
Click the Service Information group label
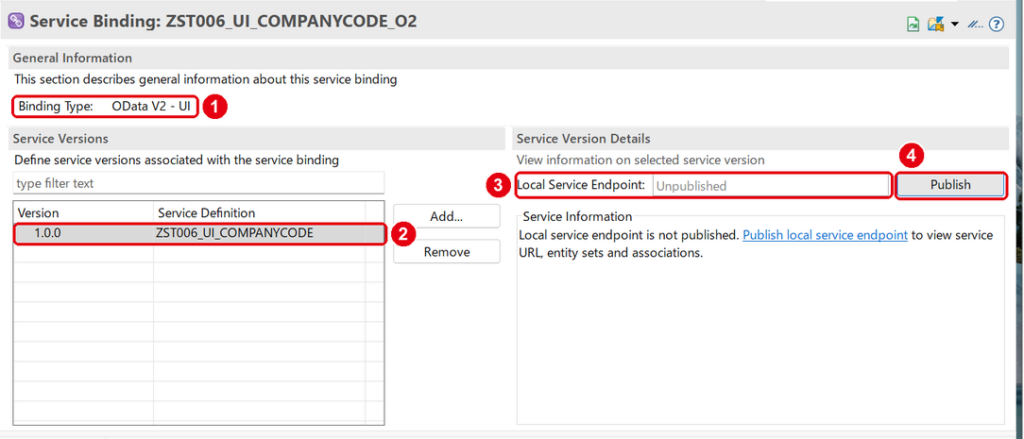pos(577,216)
